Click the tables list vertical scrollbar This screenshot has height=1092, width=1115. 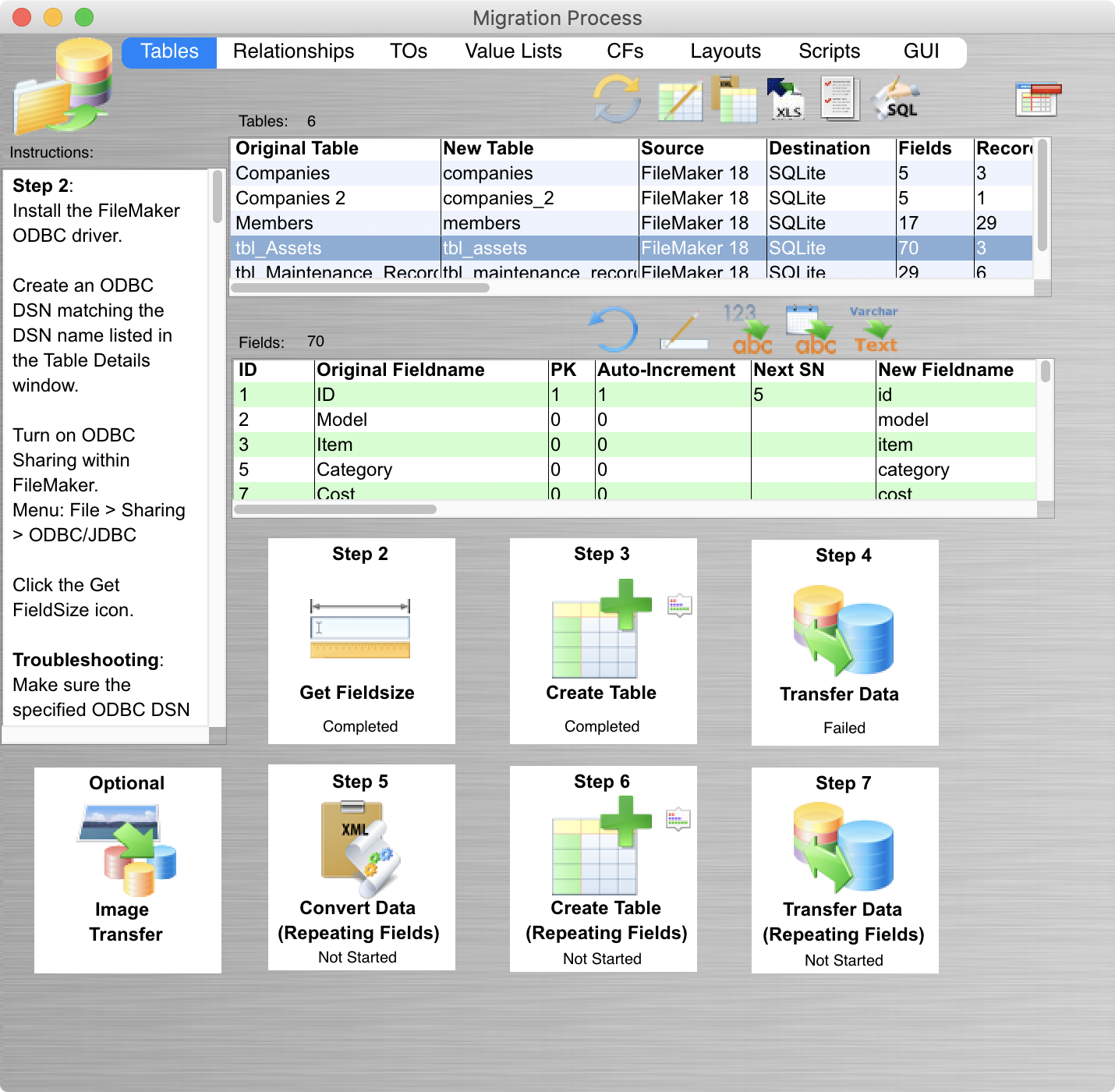tap(1042, 195)
